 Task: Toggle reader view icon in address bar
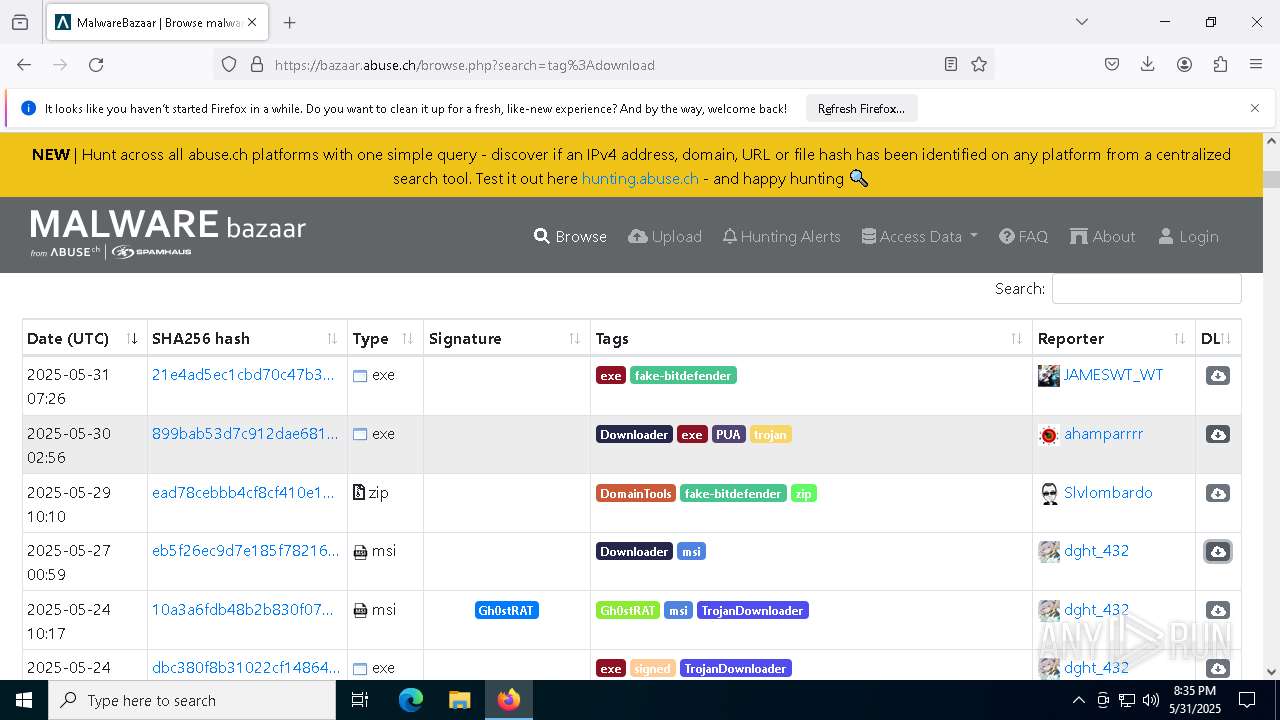951,65
